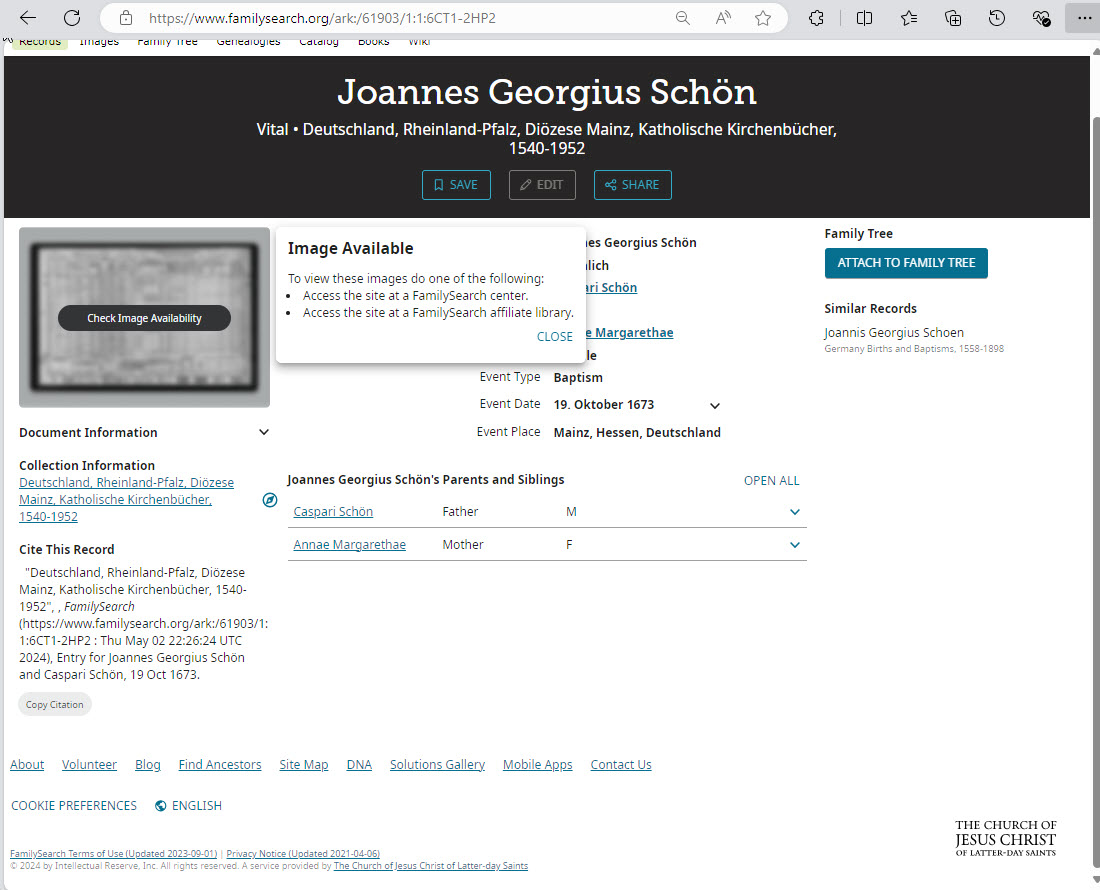Click OPEN ALL for parents and siblings
1100x890 pixels.
[771, 480]
